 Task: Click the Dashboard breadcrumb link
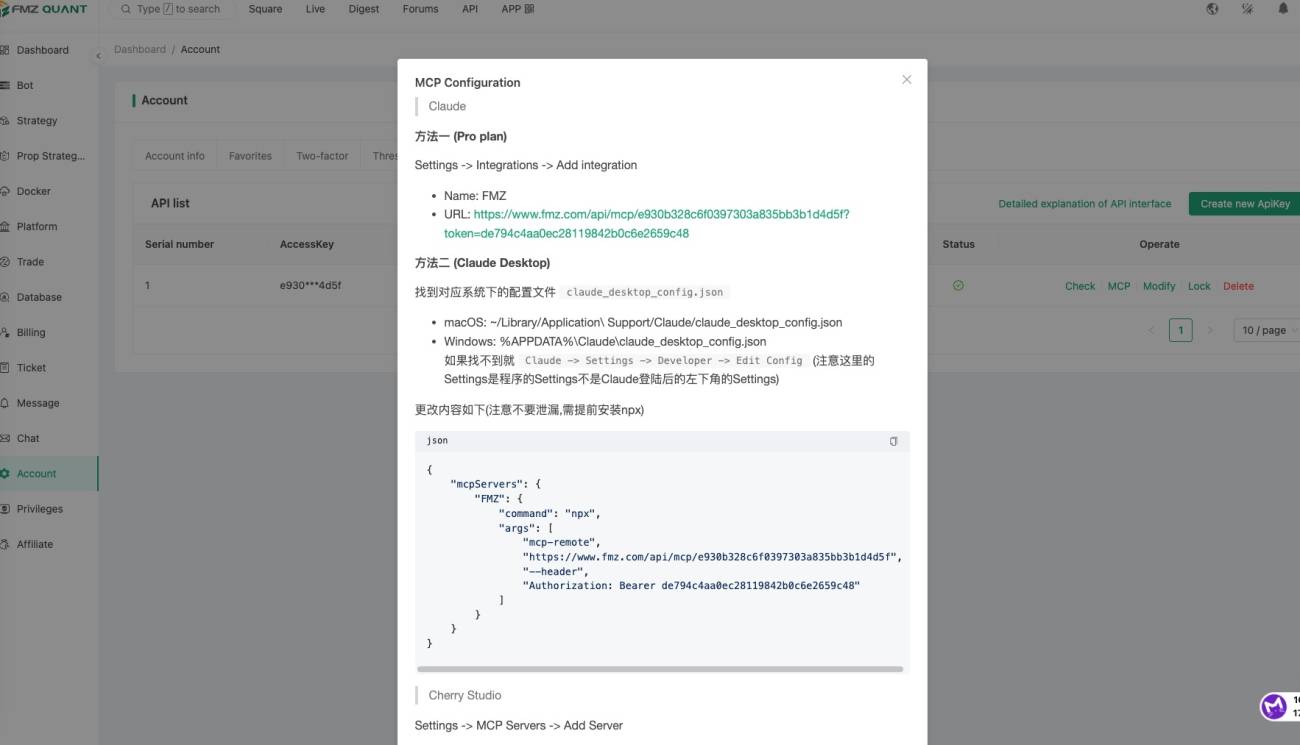coord(140,49)
